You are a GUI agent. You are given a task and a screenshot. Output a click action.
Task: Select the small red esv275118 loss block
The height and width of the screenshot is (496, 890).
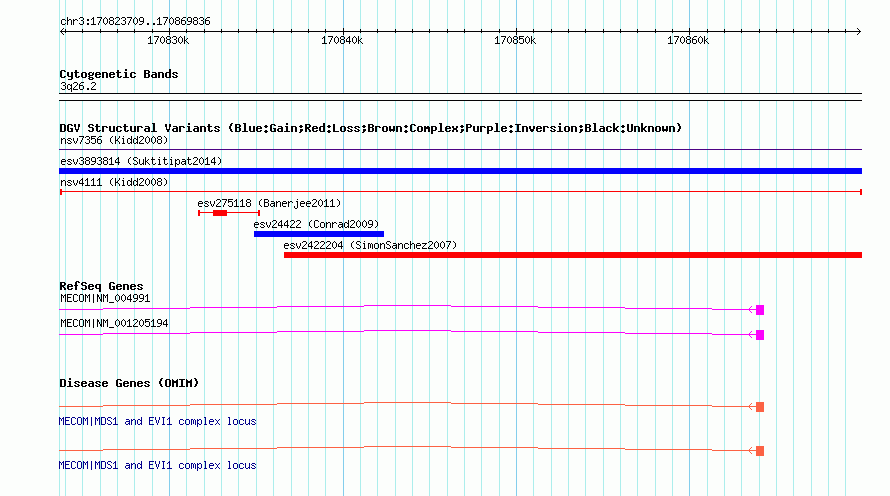coord(220,213)
